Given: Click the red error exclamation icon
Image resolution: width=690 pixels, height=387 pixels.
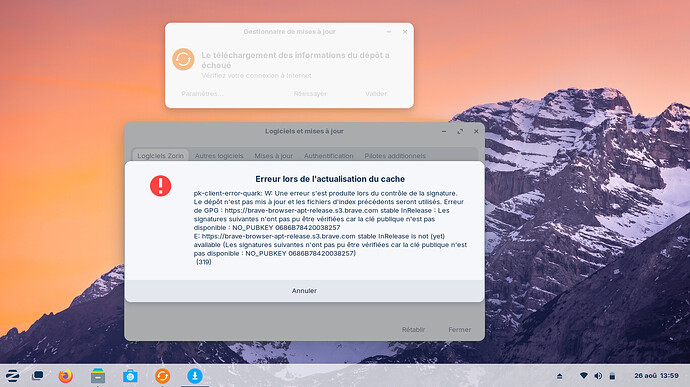Looking at the screenshot, I should click(x=161, y=185).
